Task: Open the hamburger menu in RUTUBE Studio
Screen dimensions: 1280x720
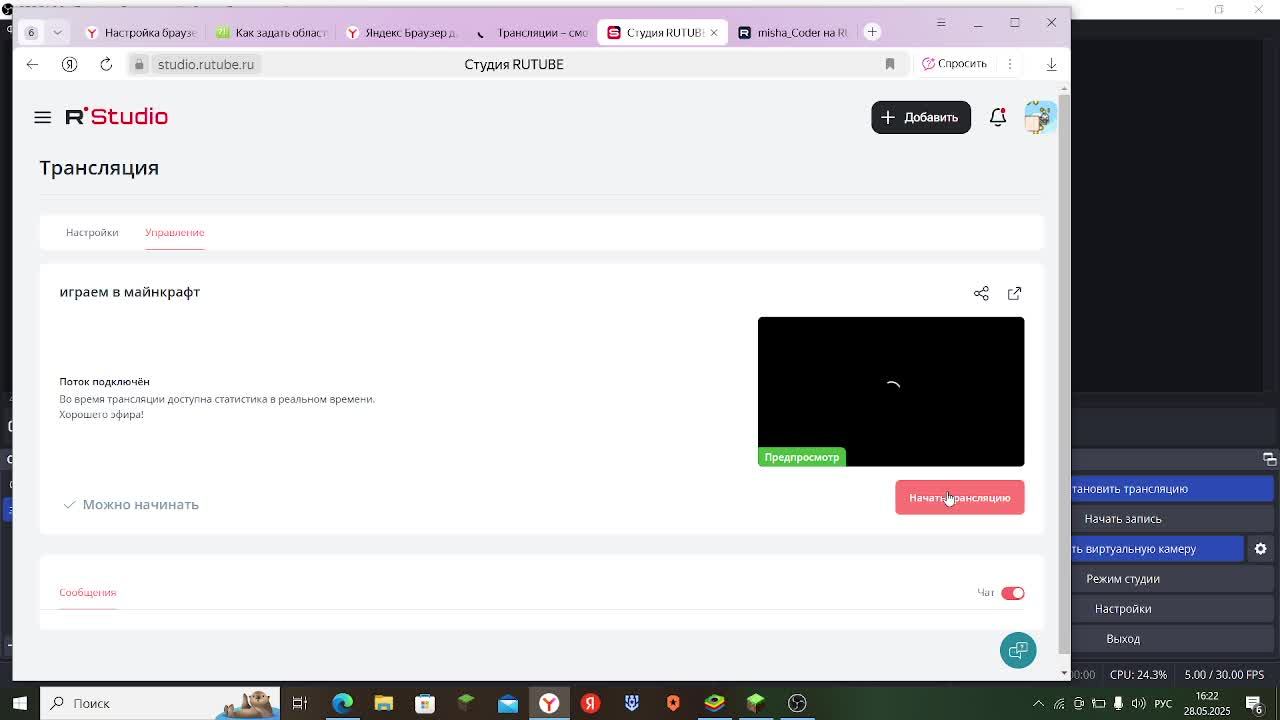Action: [42, 117]
